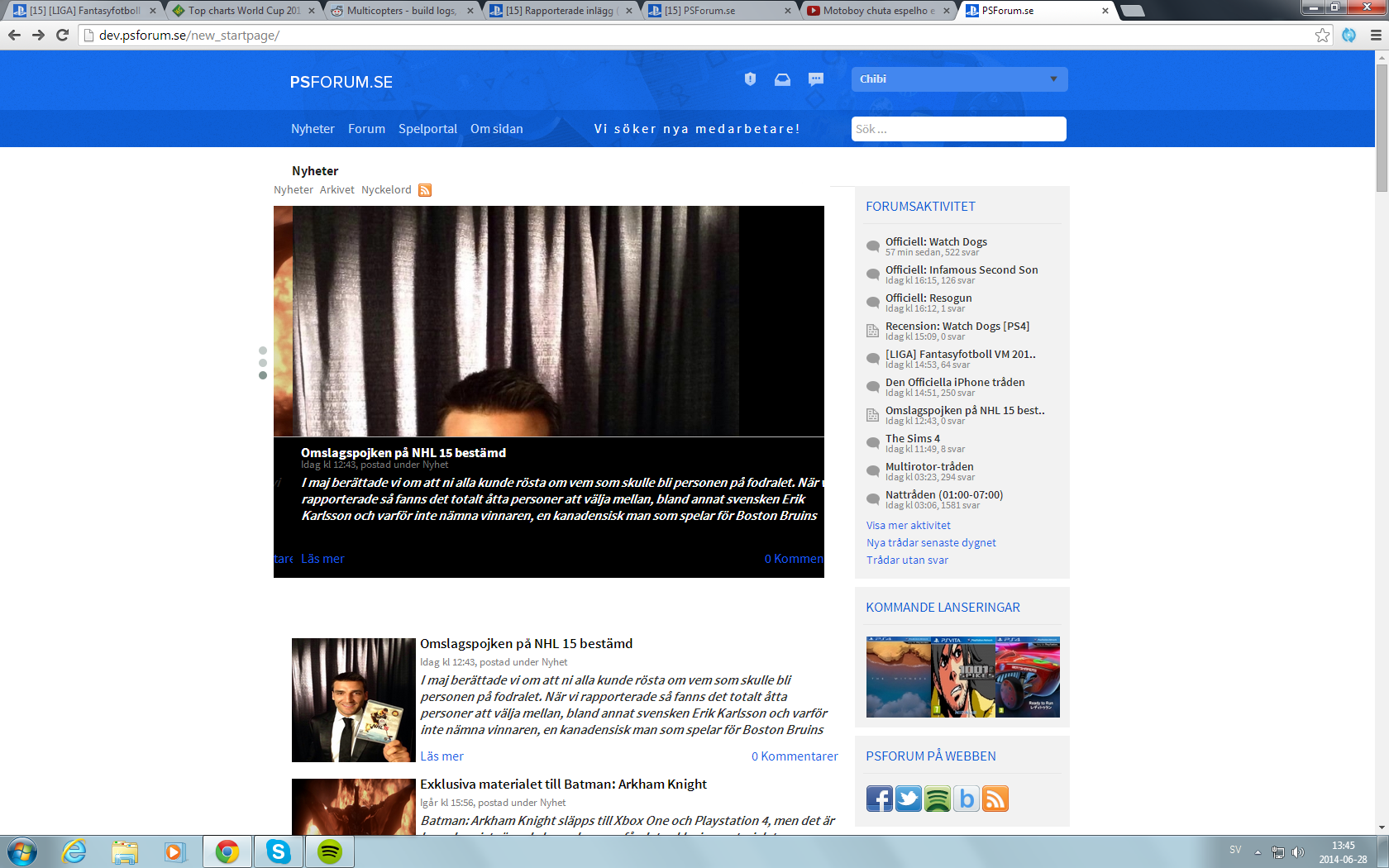Open the Forum main menu item
1389x868 pixels.
[x=366, y=129]
